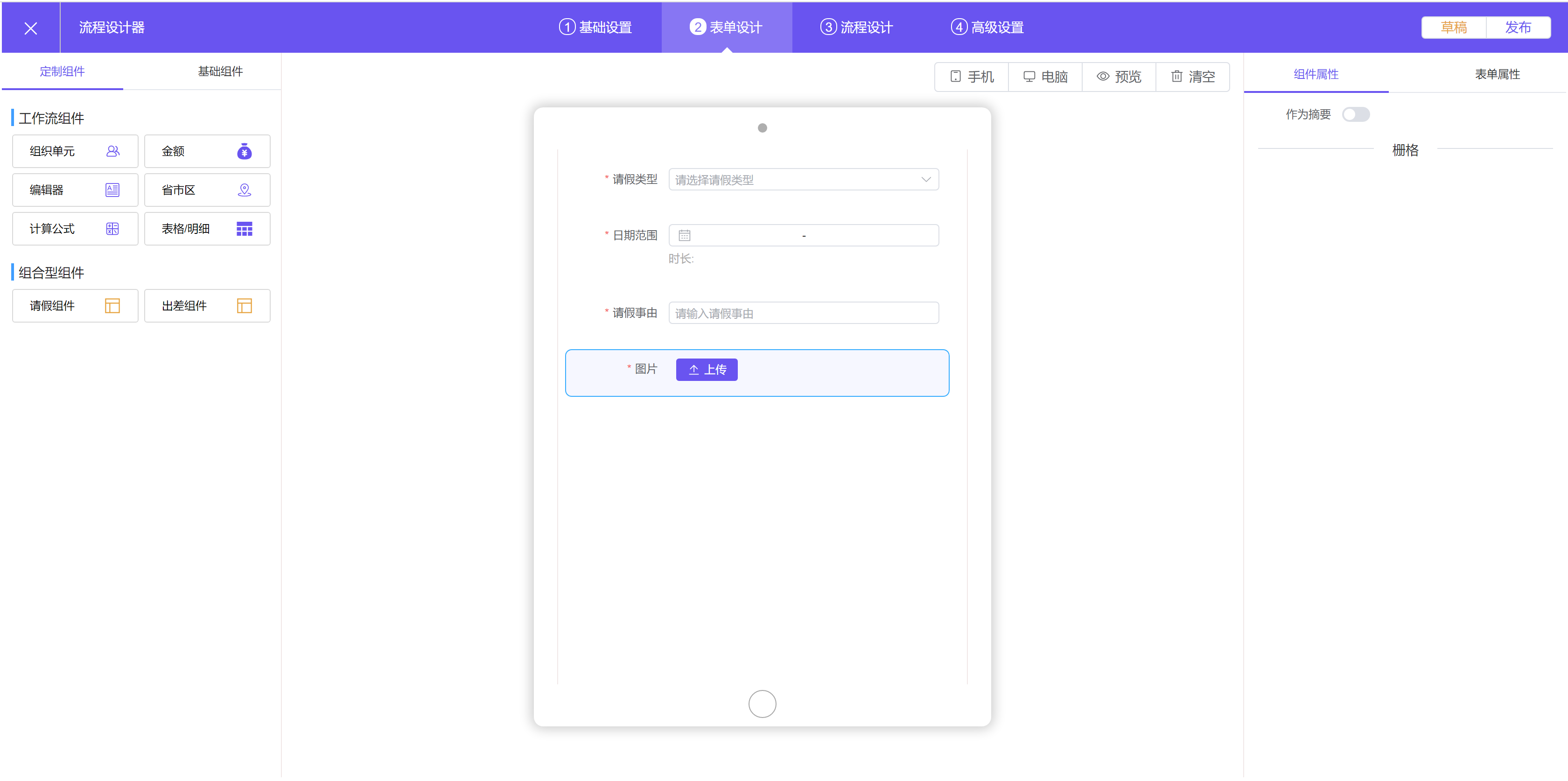Click the 组织单元 component users icon
1568x781 pixels.
[112, 151]
